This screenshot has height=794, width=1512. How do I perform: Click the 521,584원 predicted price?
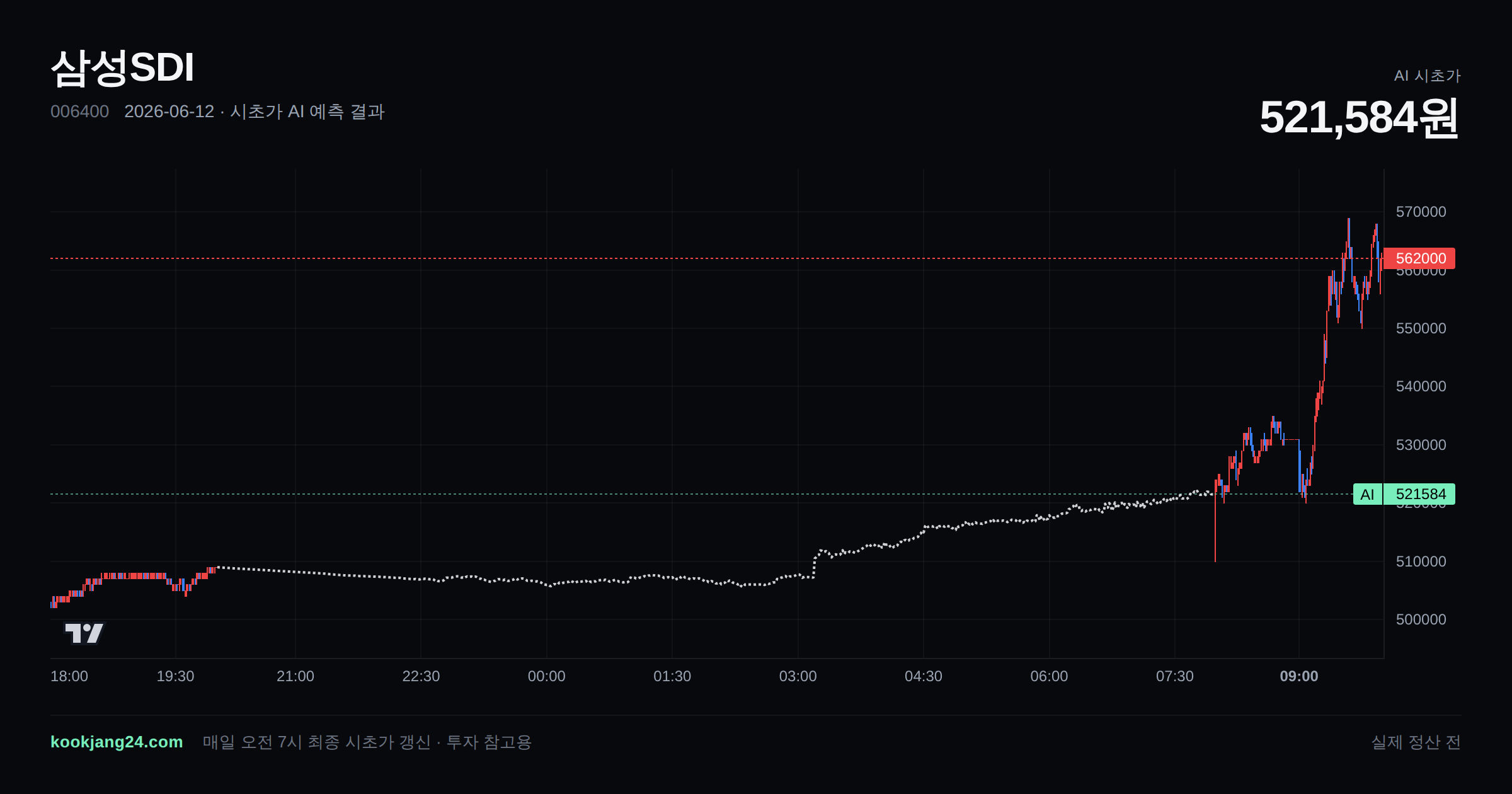1360,118
